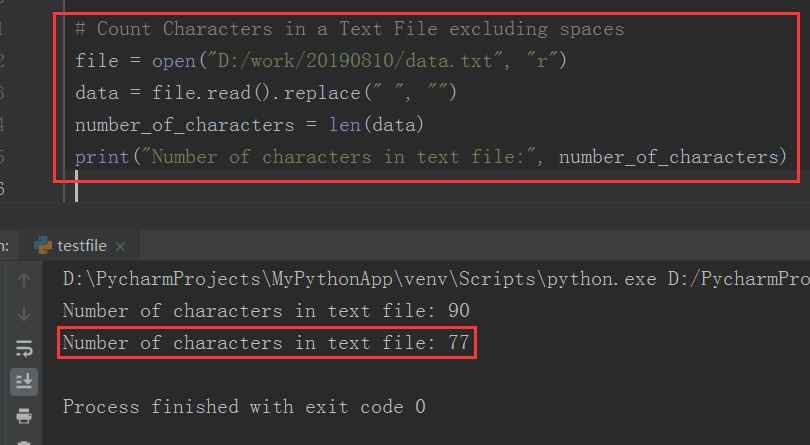The image size is (810, 445).
Task: Click console output ending in 90
Action: click(266, 311)
